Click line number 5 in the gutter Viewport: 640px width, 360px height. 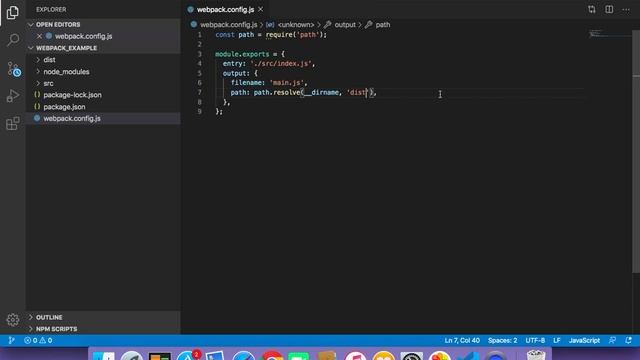200,73
